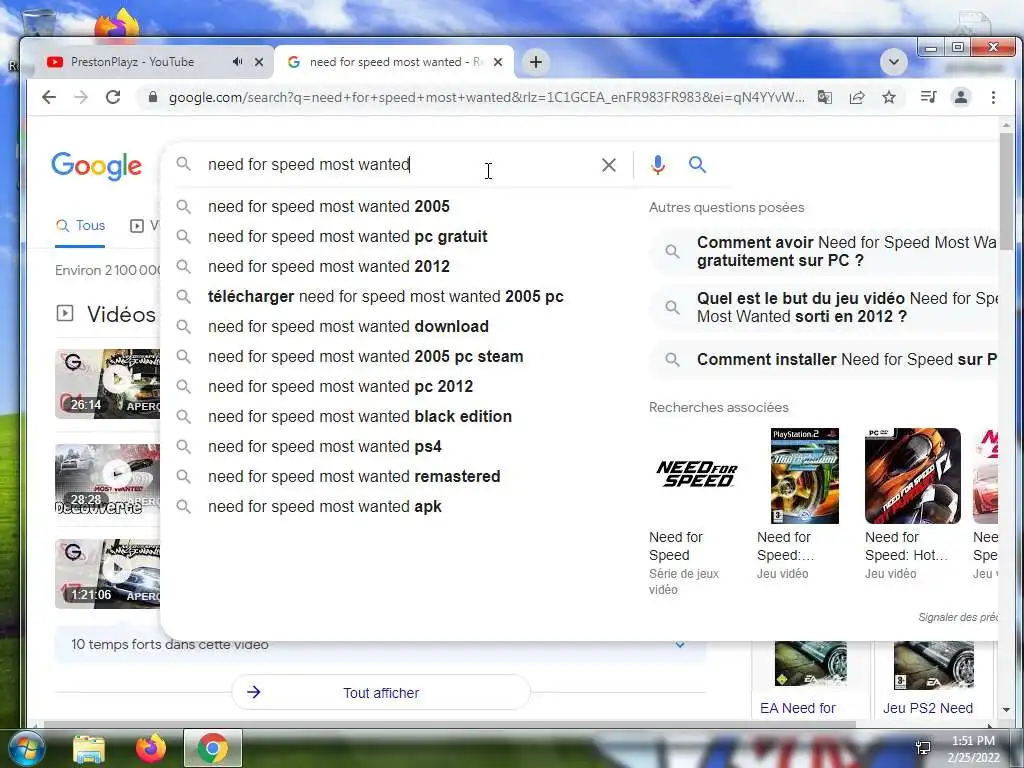Screen dimensions: 1024x768
Task: Choose the suggestion ending in just 2012
Action: (x=328, y=266)
